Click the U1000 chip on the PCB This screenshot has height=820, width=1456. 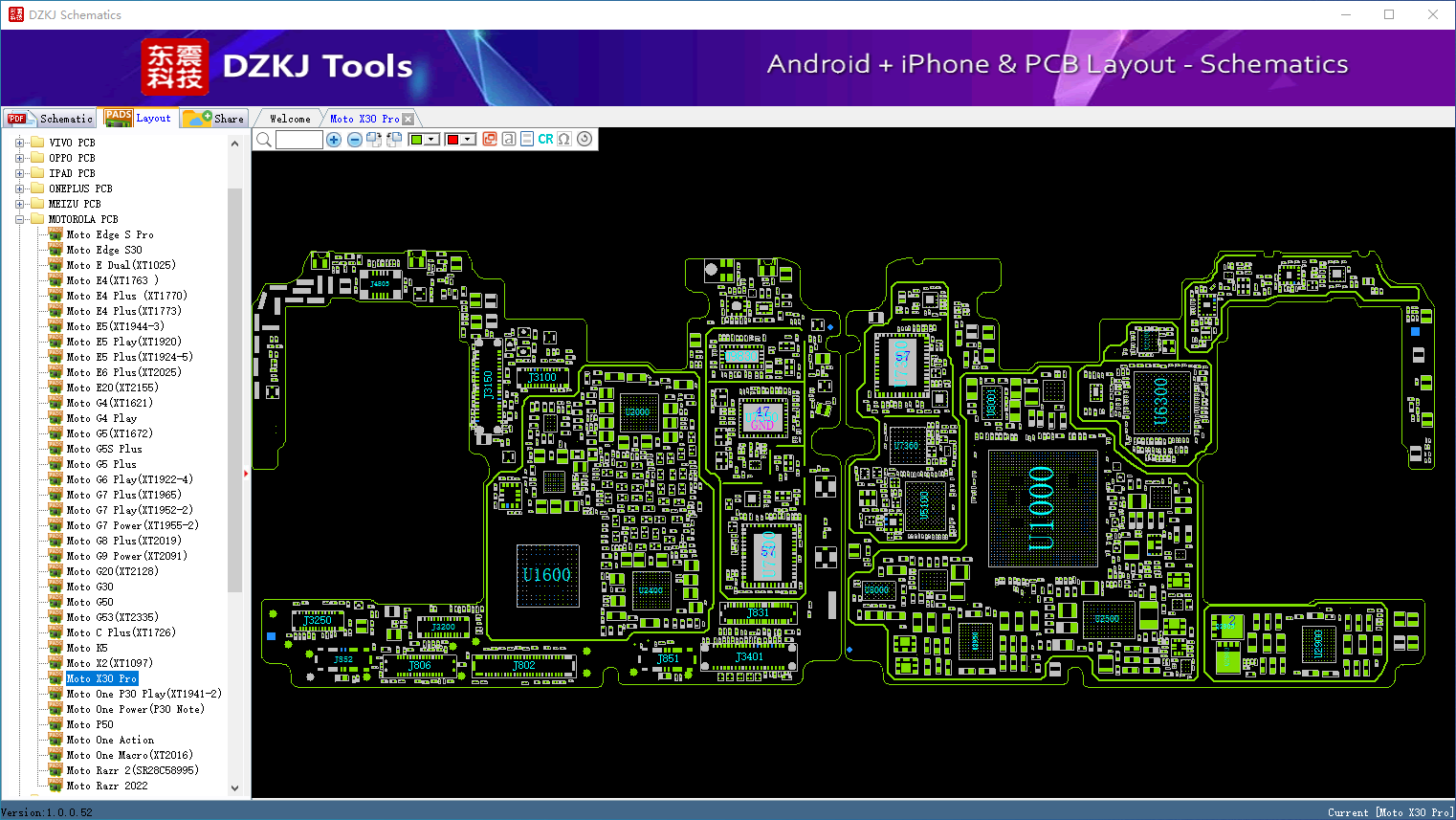pyautogui.click(x=1042, y=508)
